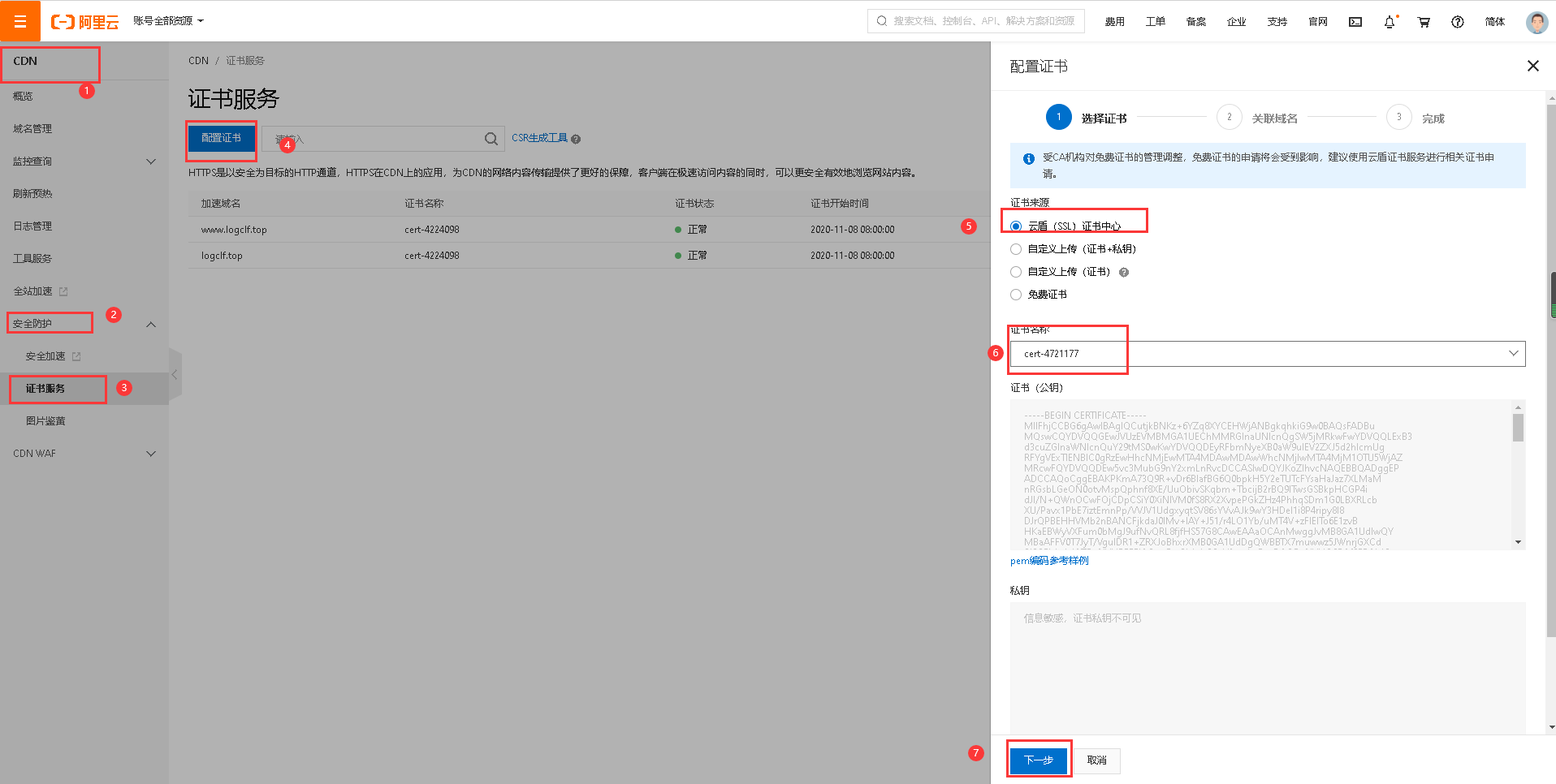Open 企业 in the top bar

1237,22
